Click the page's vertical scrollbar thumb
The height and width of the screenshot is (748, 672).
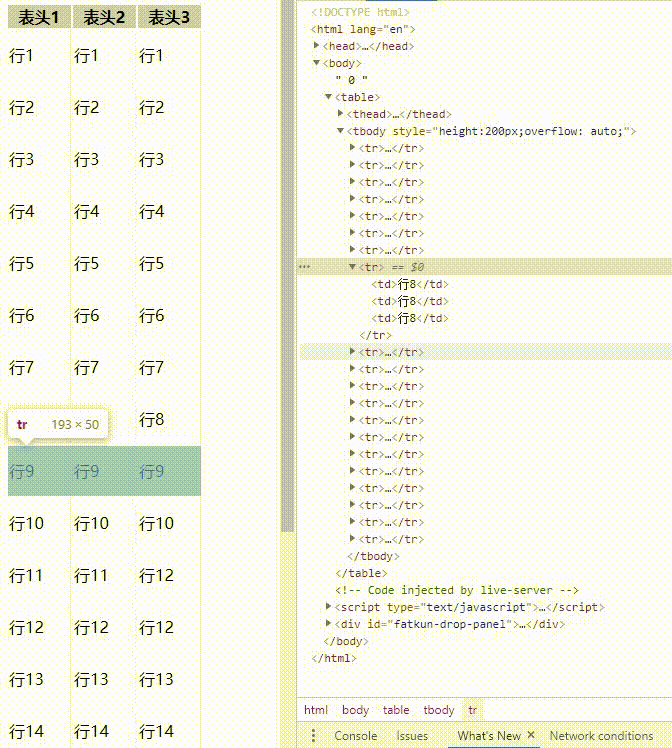coord(287,266)
